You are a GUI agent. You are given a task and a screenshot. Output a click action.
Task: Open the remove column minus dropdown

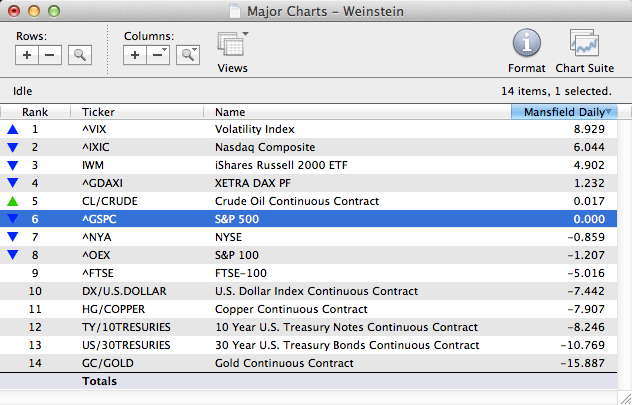158,55
